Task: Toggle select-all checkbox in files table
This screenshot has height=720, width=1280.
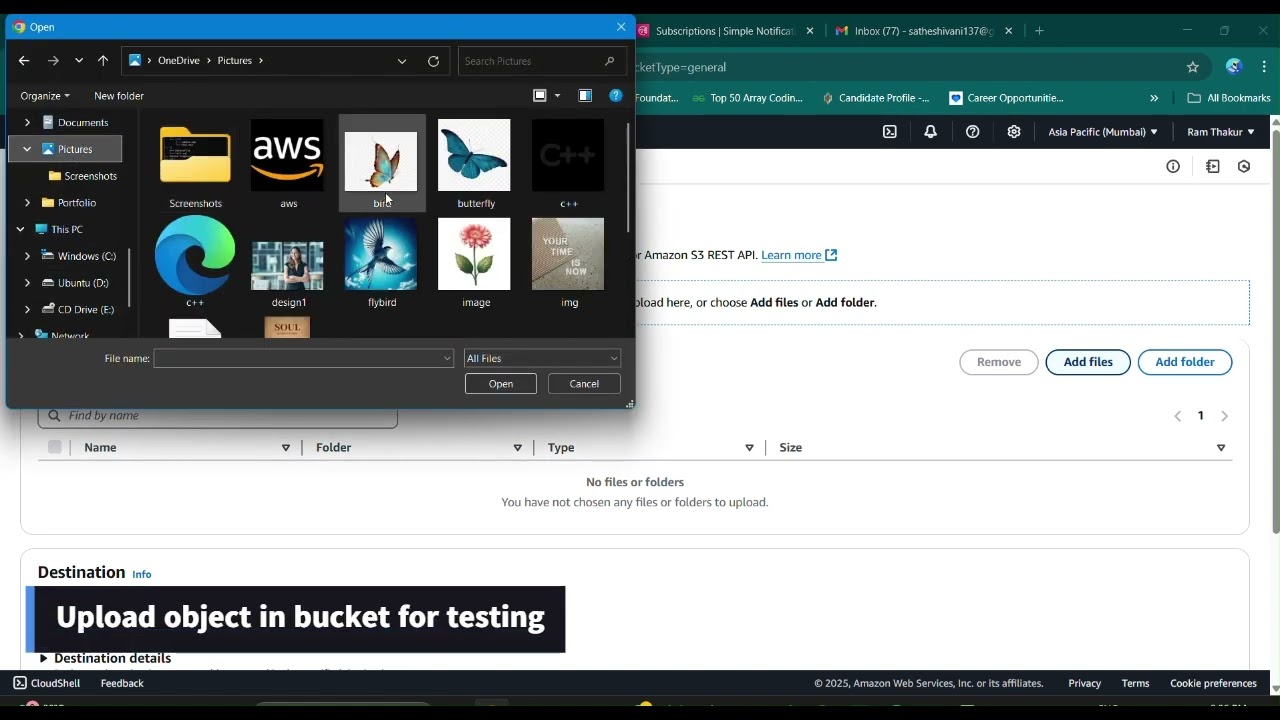Action: coord(55,447)
